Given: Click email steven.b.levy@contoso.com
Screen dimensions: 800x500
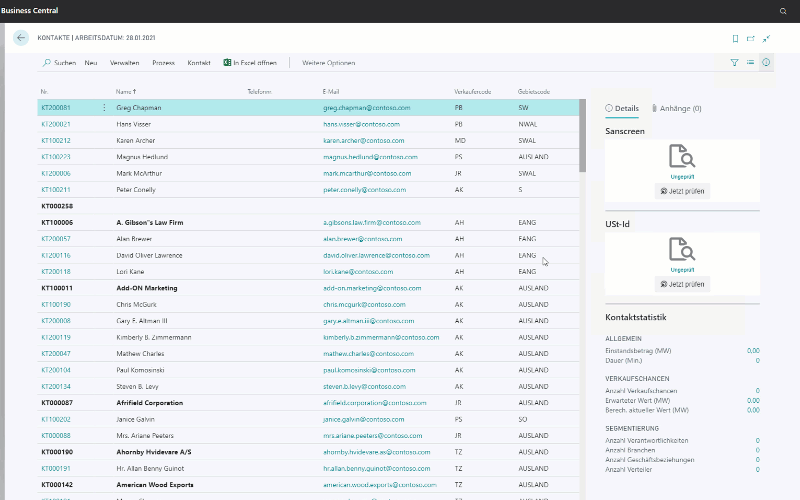Looking at the screenshot, I should [364, 387].
